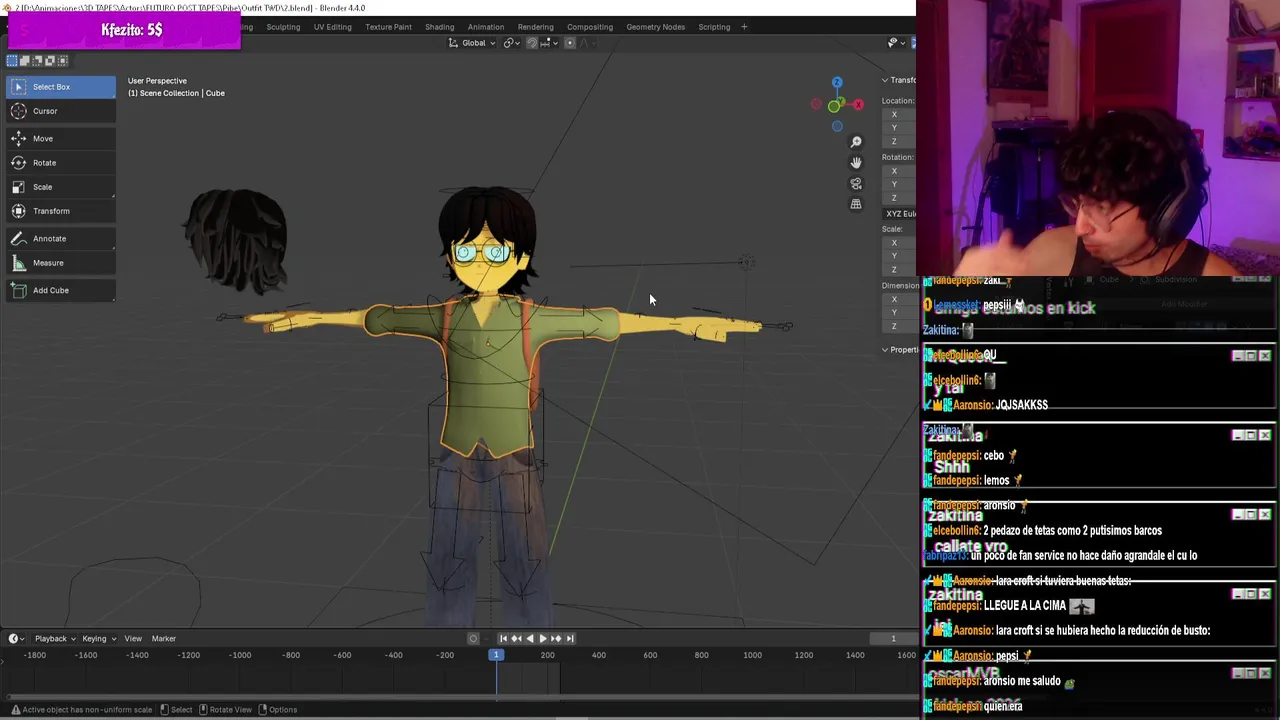Select the Add Cube tool
The height and width of the screenshot is (720, 1280).
pos(60,290)
